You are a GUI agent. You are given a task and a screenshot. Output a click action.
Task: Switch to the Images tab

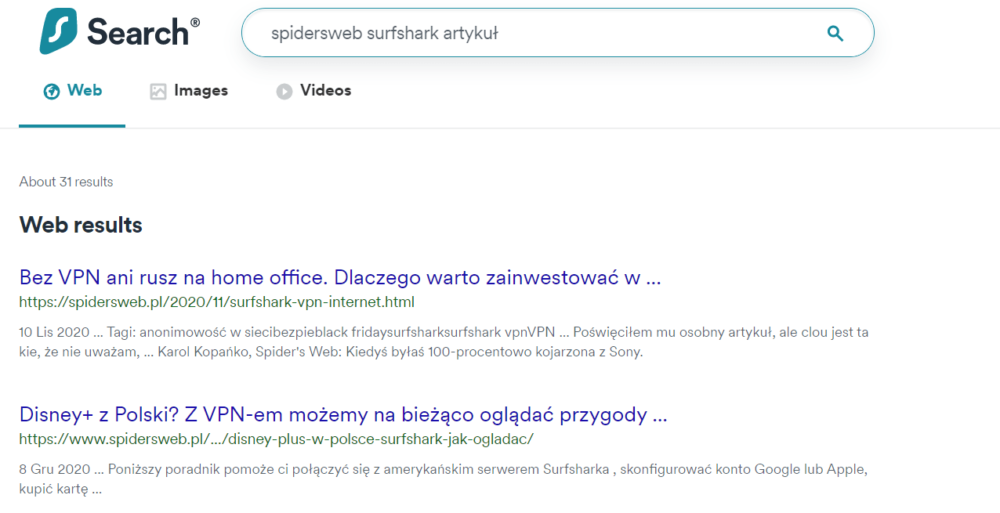(189, 91)
